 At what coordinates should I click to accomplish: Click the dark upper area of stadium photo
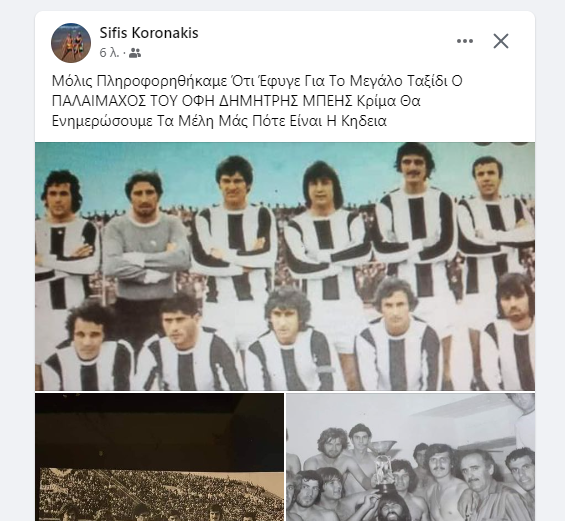coord(159,431)
